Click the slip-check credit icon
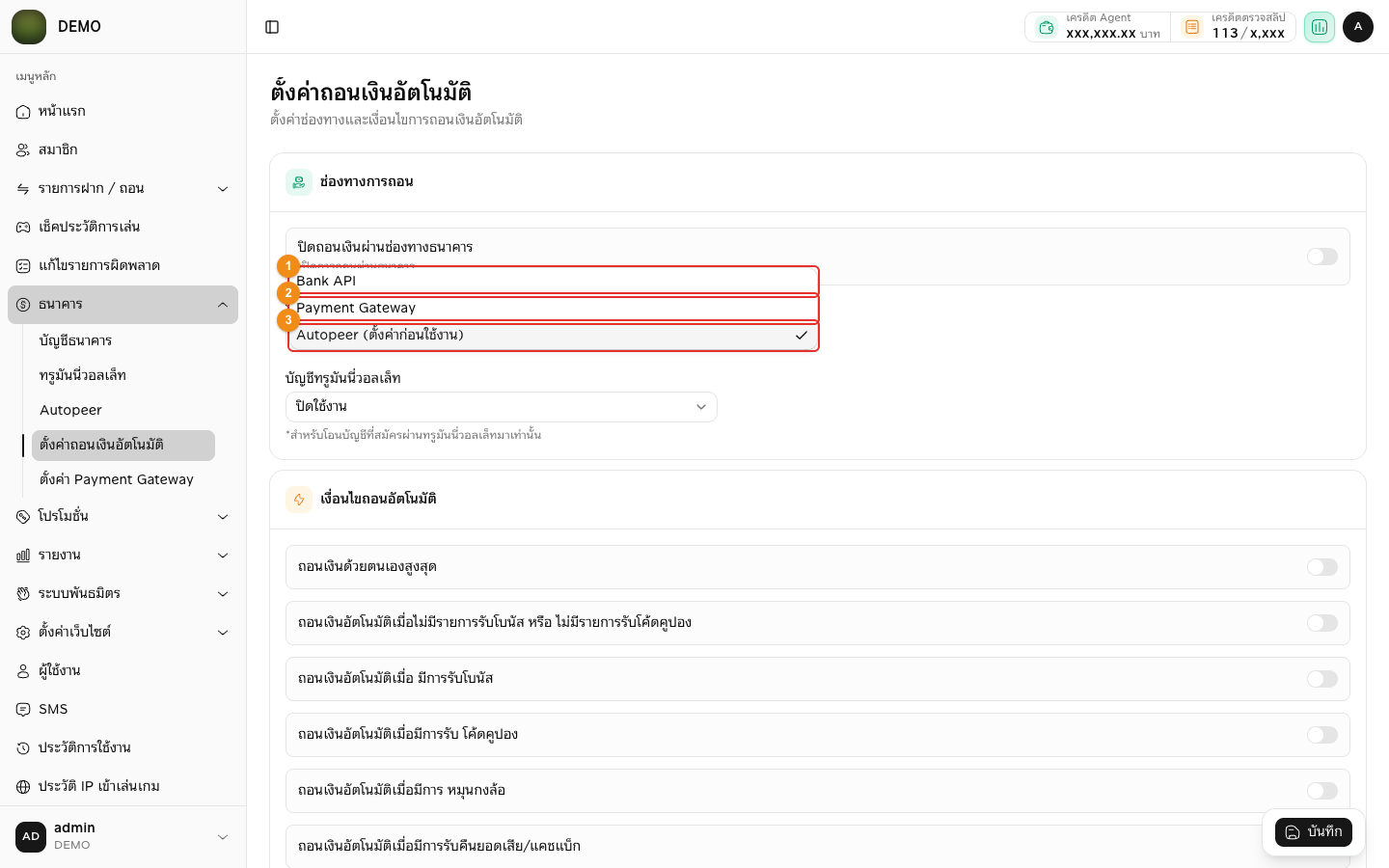Screen dimensions: 1389x868 (x=1192, y=27)
